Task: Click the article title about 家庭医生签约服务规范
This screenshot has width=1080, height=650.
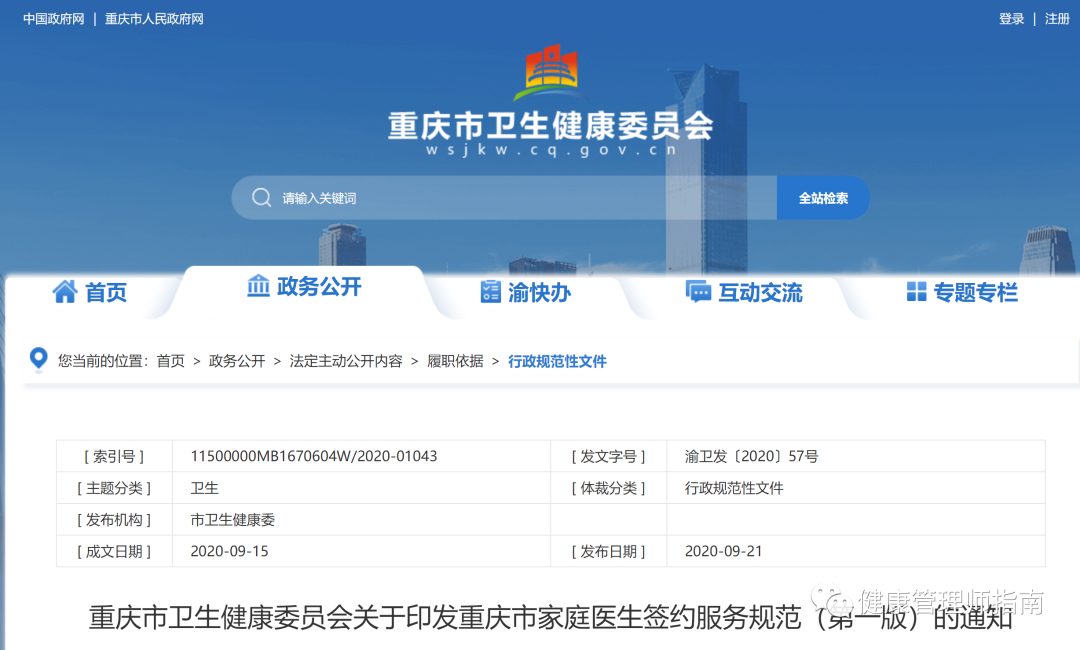Action: (550, 617)
